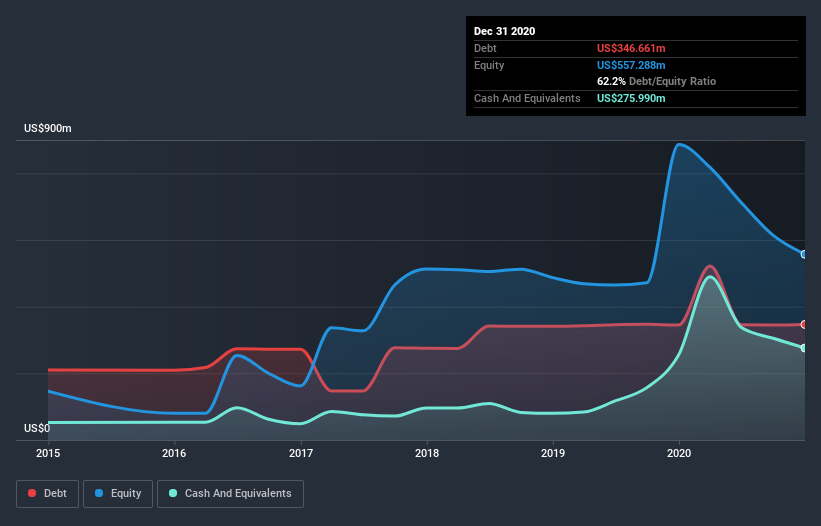Toggle the Cash And Equivalents legend button
The height and width of the screenshot is (526, 821).
click(230, 494)
